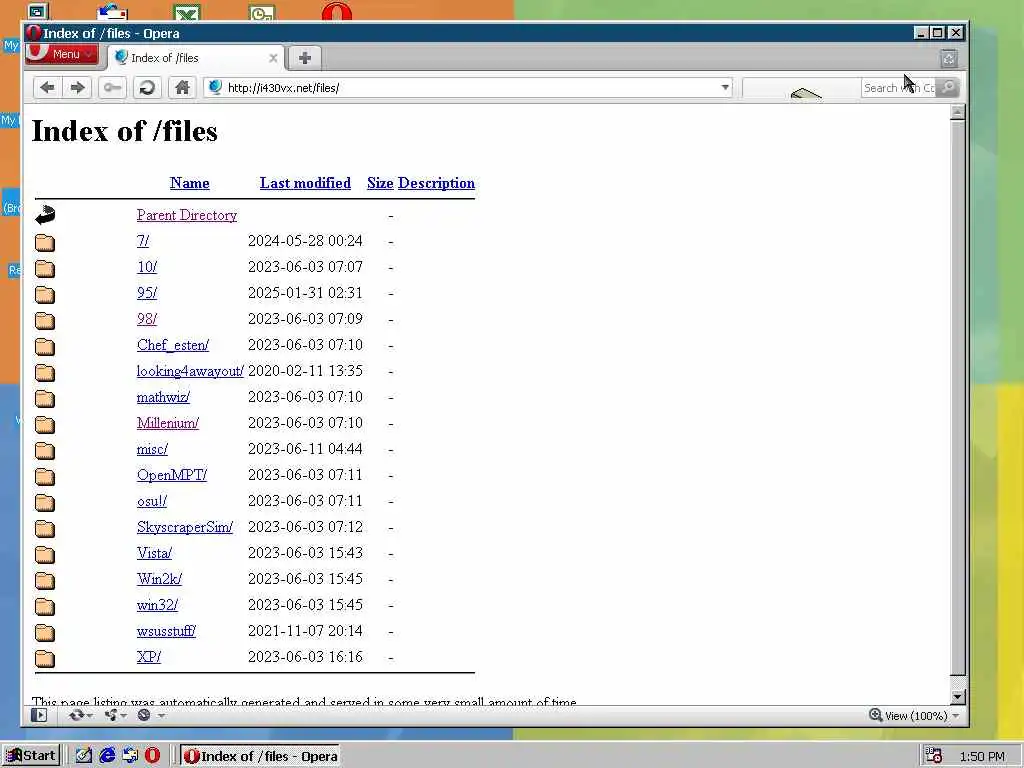Click the sync quick launch icon before Opera

click(x=130, y=756)
